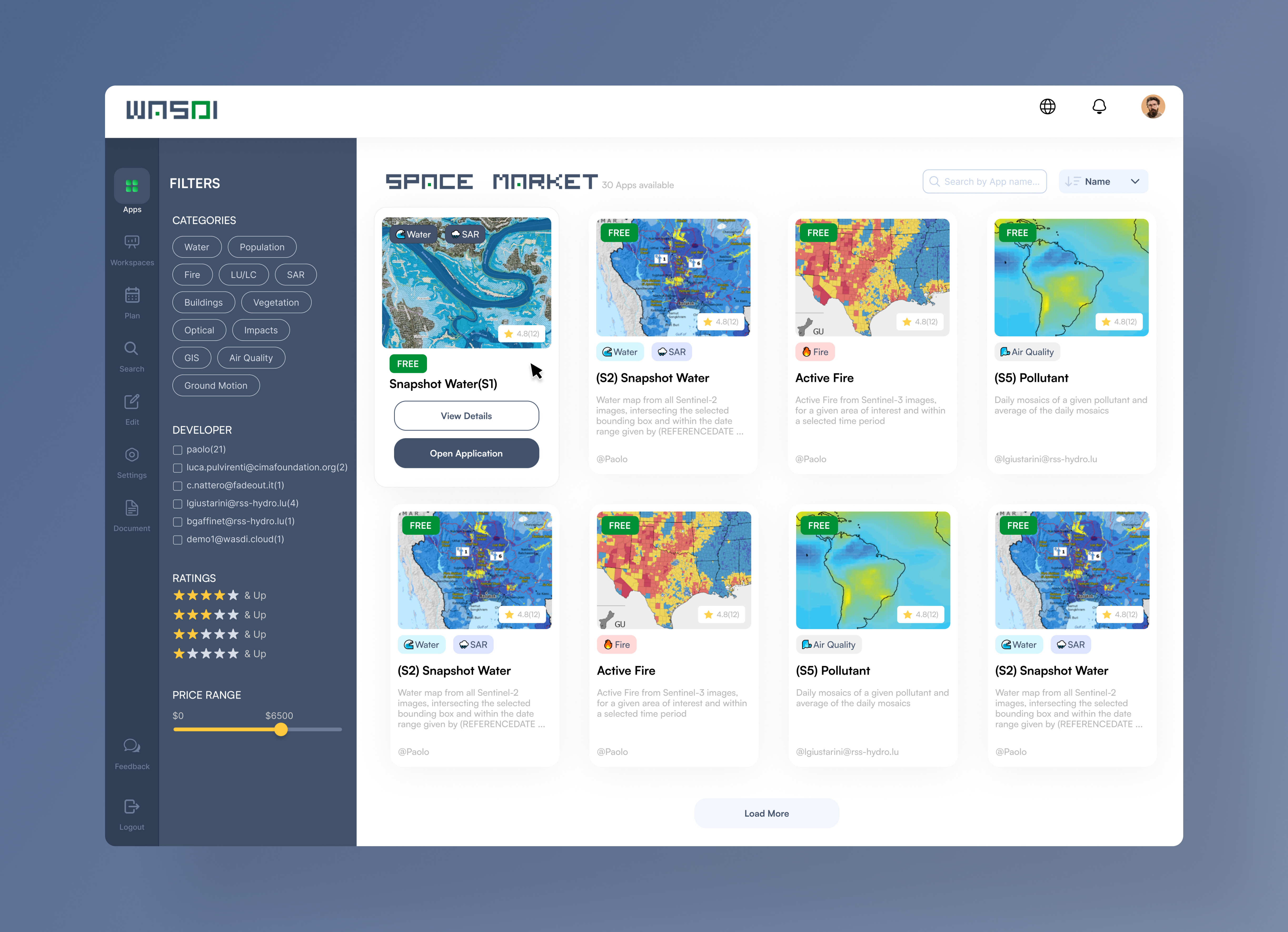Check the paolo(21) developer checkbox
Viewport: 1288px width, 932px height.
[178, 450]
